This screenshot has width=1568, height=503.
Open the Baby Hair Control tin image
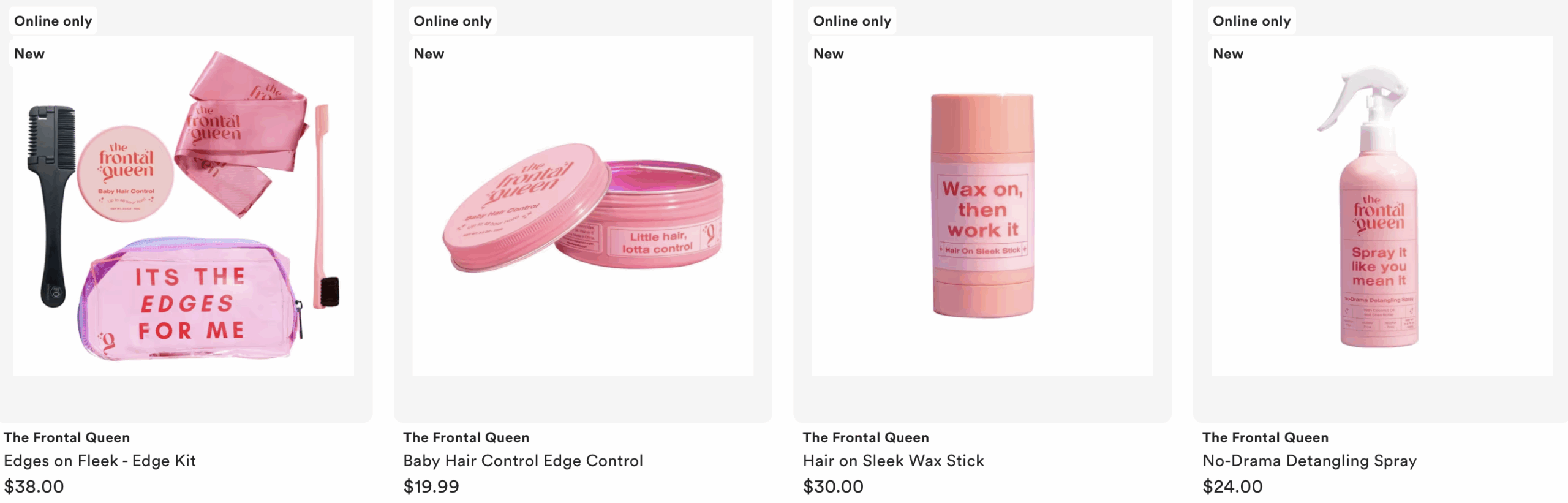click(x=582, y=206)
